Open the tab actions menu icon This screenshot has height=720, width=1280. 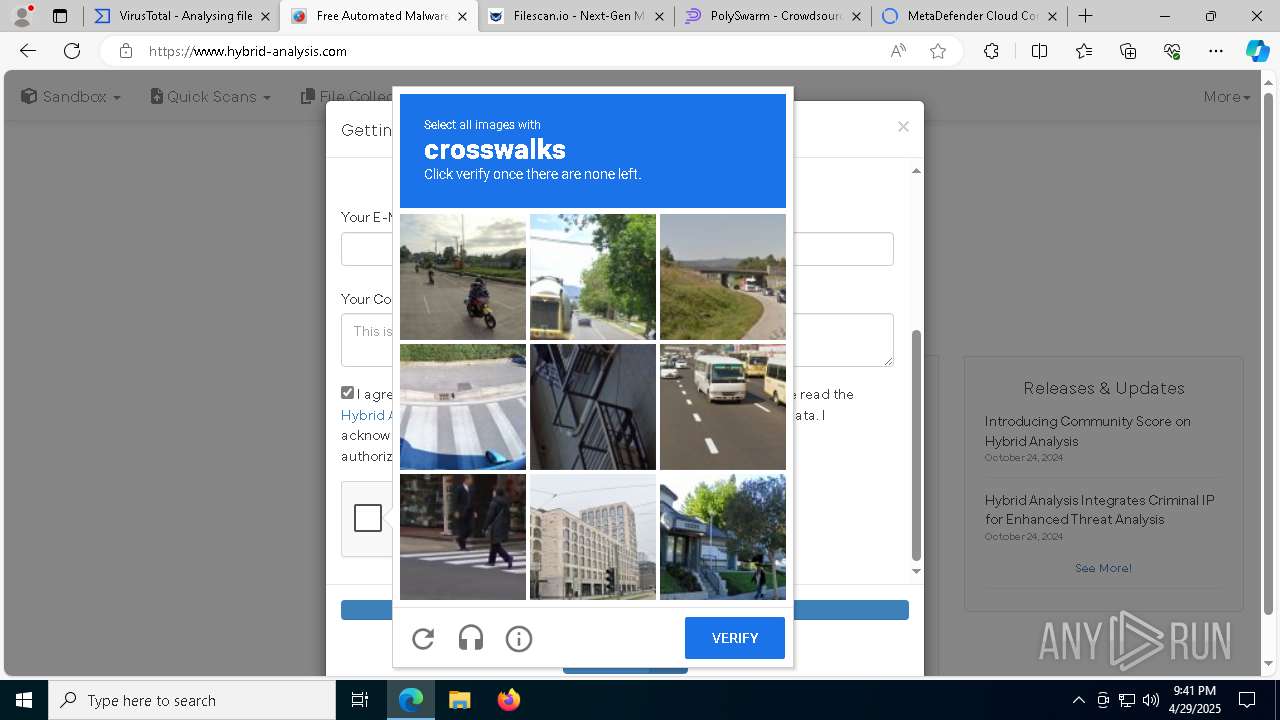pyautogui.click(x=60, y=16)
